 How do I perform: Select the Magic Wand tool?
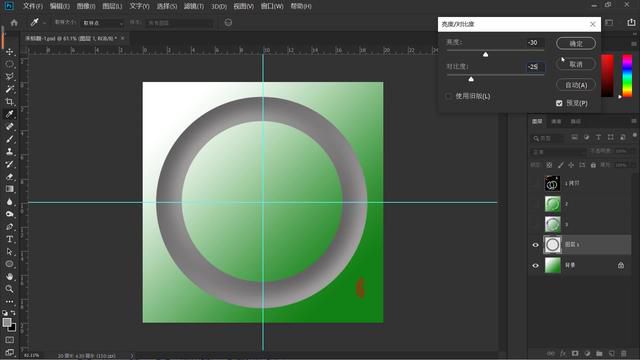click(9, 89)
